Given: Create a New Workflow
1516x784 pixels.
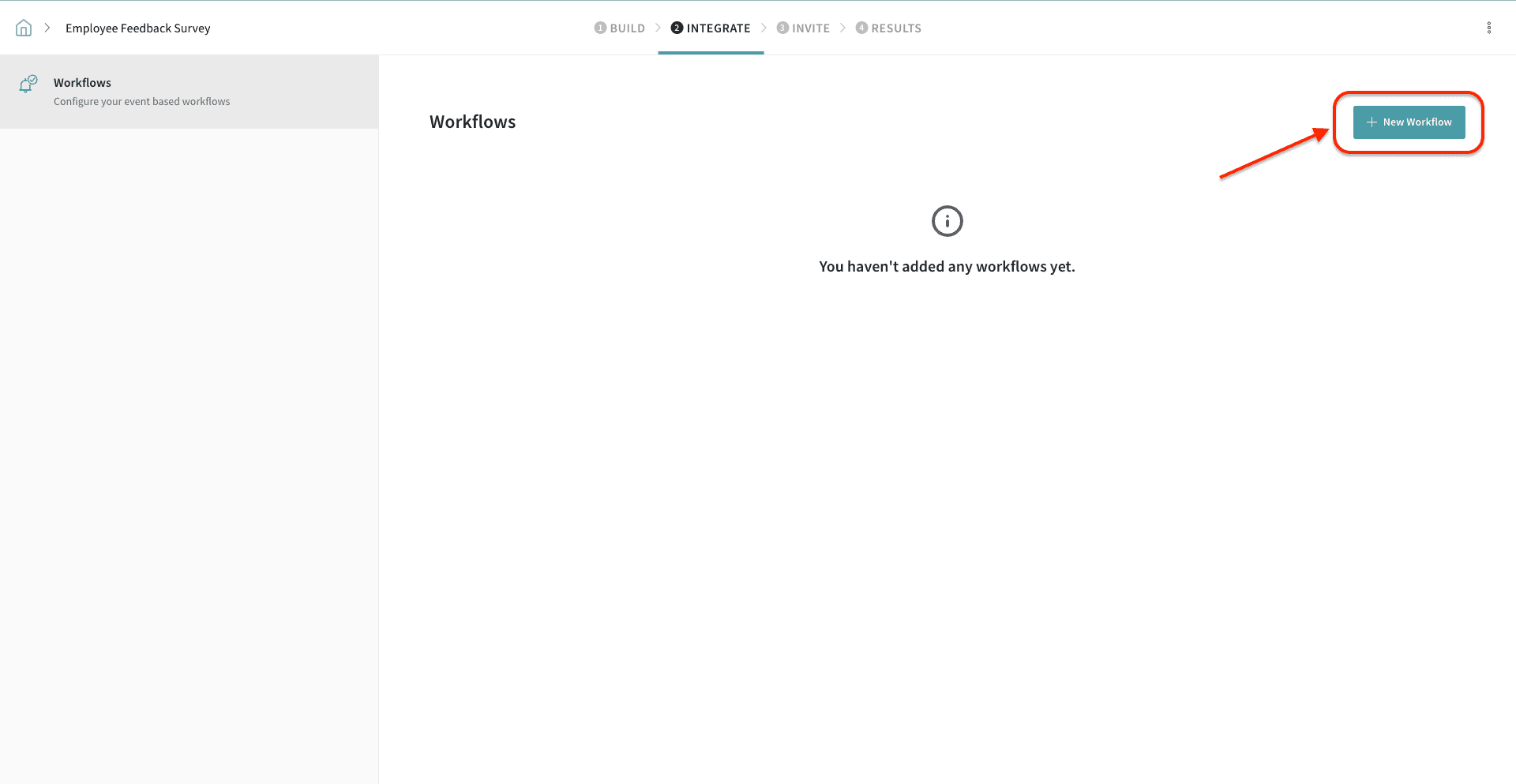Looking at the screenshot, I should (1409, 122).
